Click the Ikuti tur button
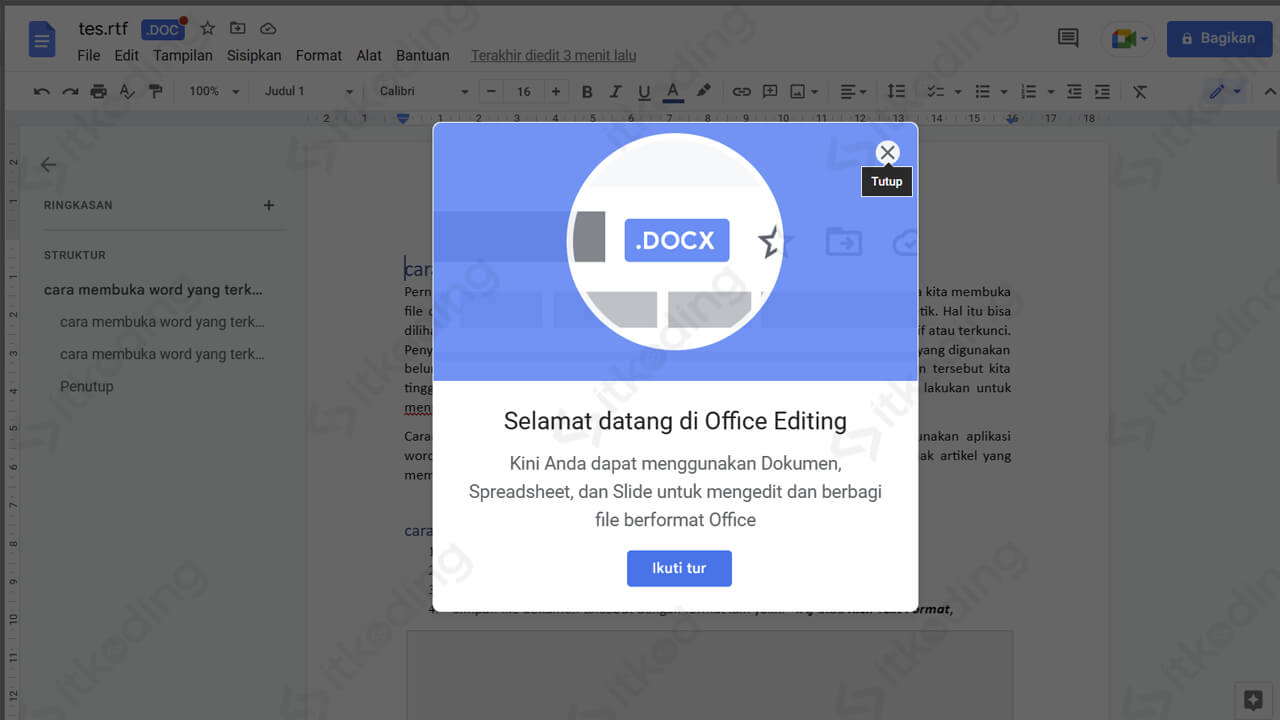 679,568
